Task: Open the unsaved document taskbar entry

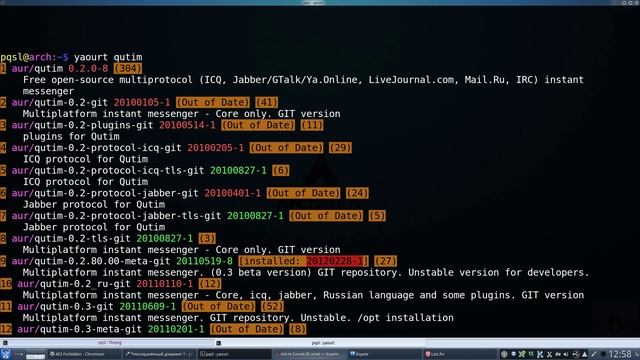Action: click(159, 354)
